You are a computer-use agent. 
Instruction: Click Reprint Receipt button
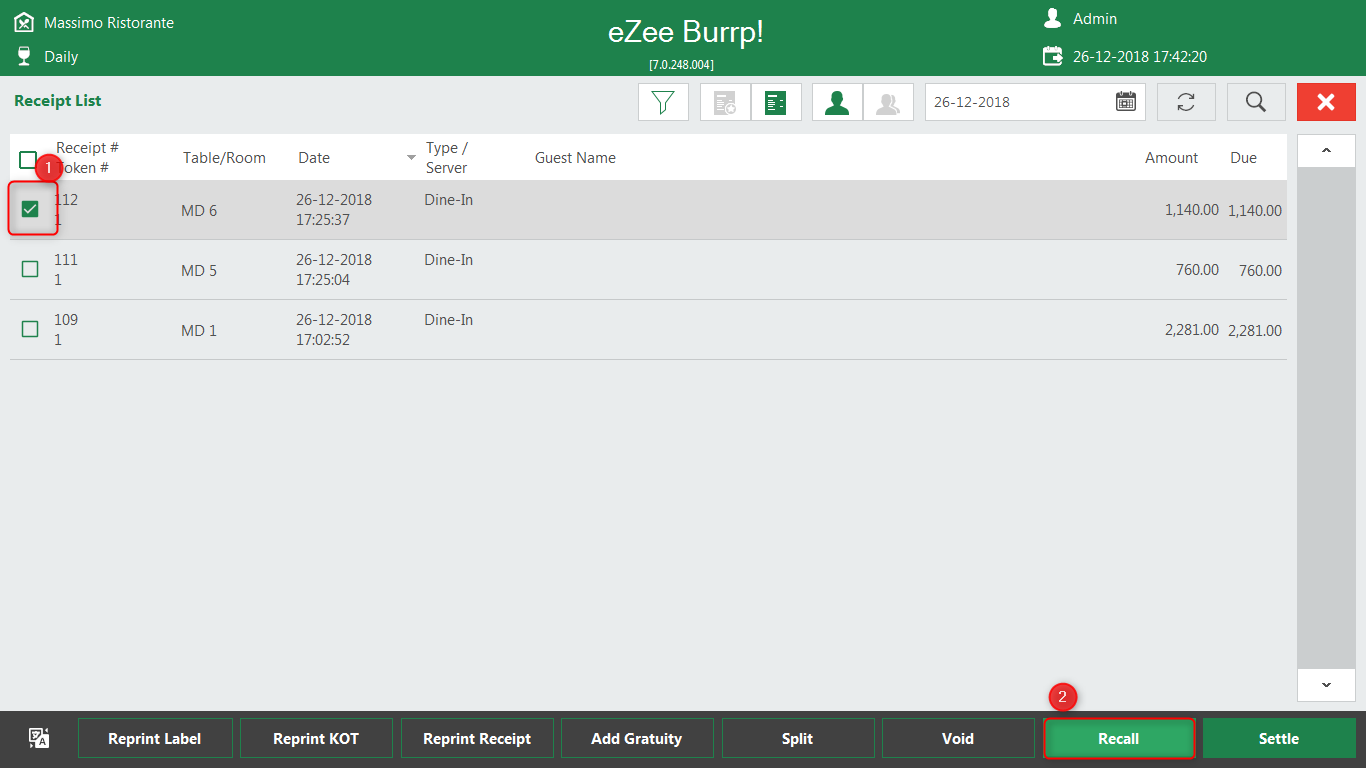[477, 739]
